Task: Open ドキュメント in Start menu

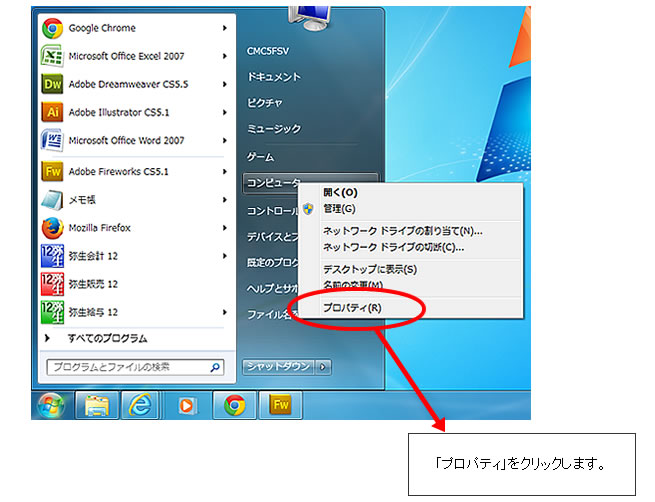Action: pos(274,77)
